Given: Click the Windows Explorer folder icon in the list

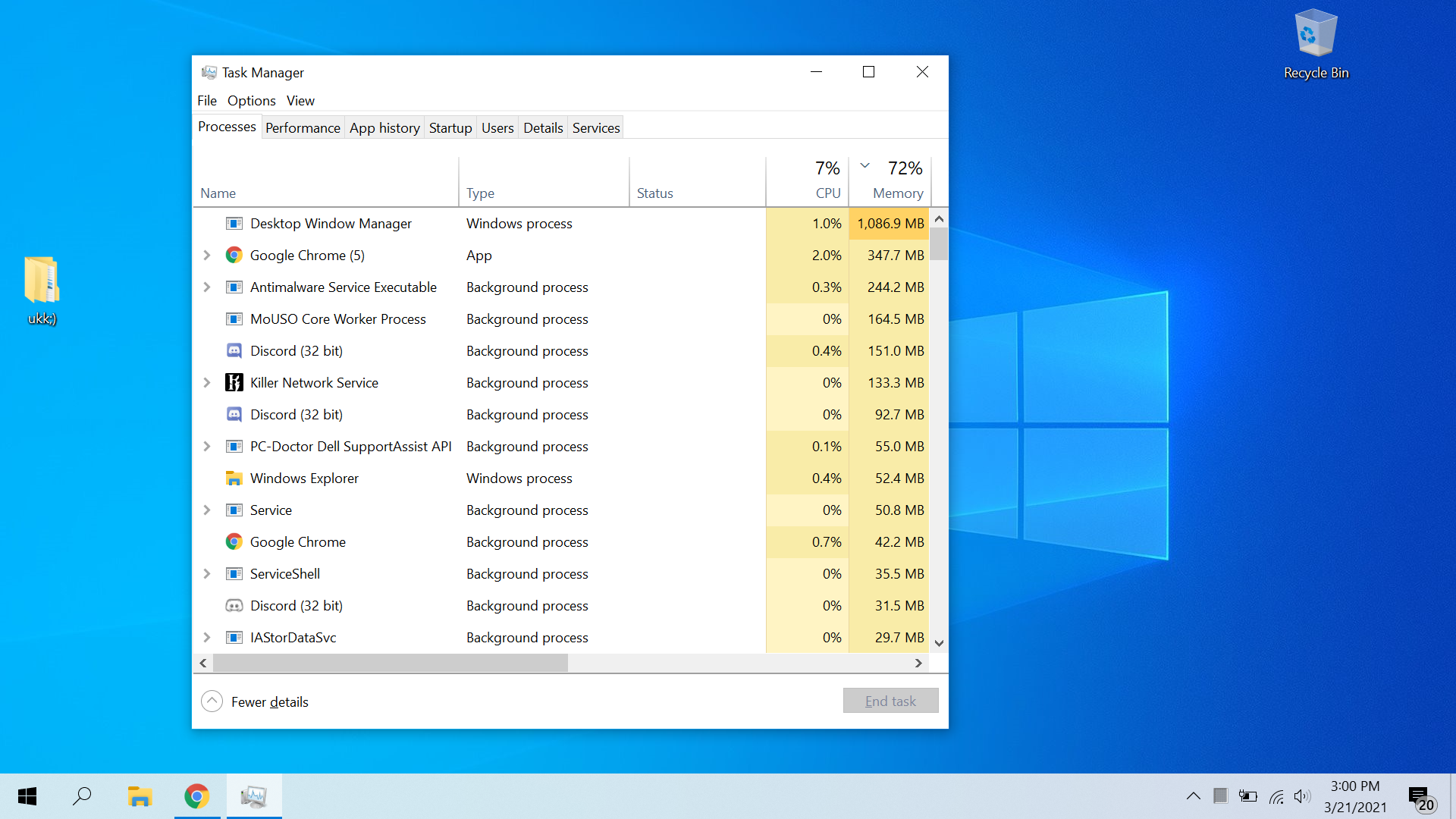Looking at the screenshot, I should 234,478.
